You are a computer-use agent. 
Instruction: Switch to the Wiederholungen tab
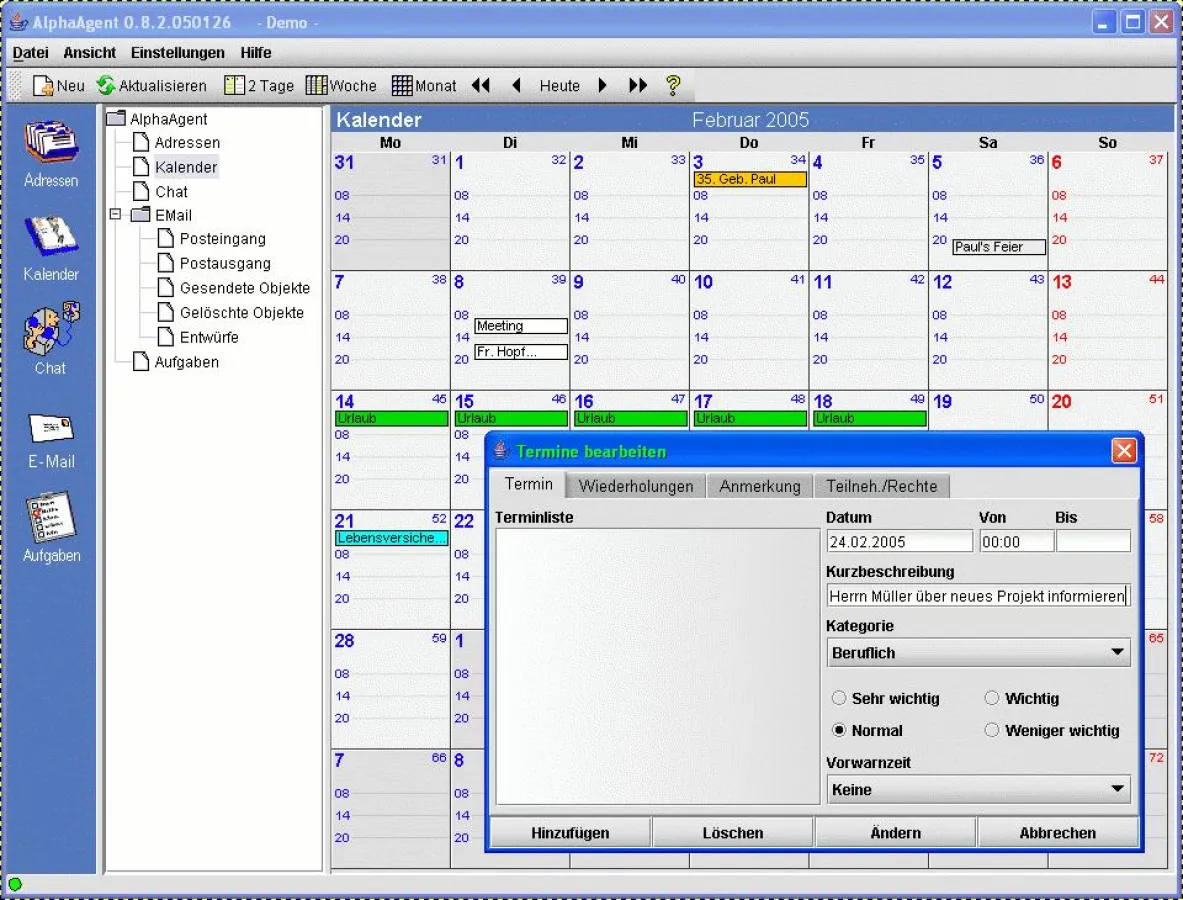point(636,486)
